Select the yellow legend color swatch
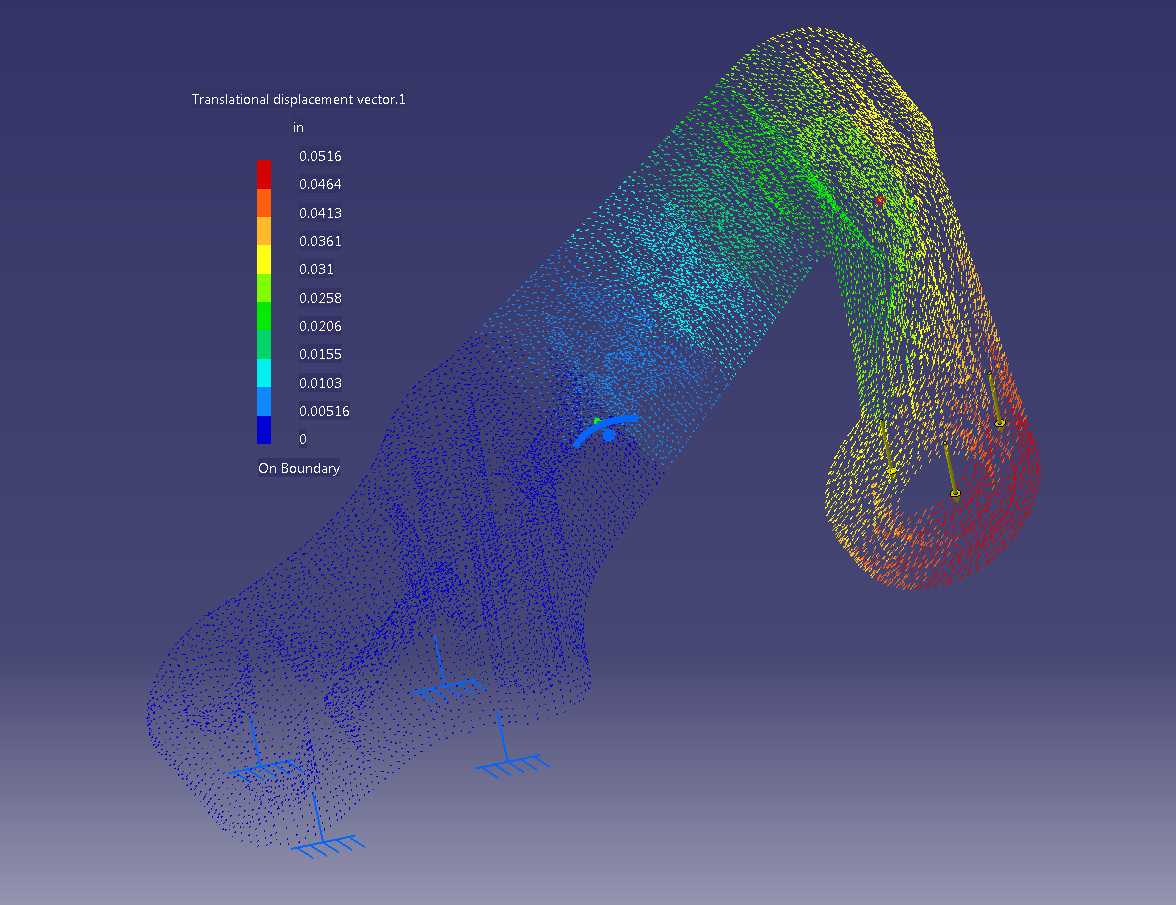 264,259
